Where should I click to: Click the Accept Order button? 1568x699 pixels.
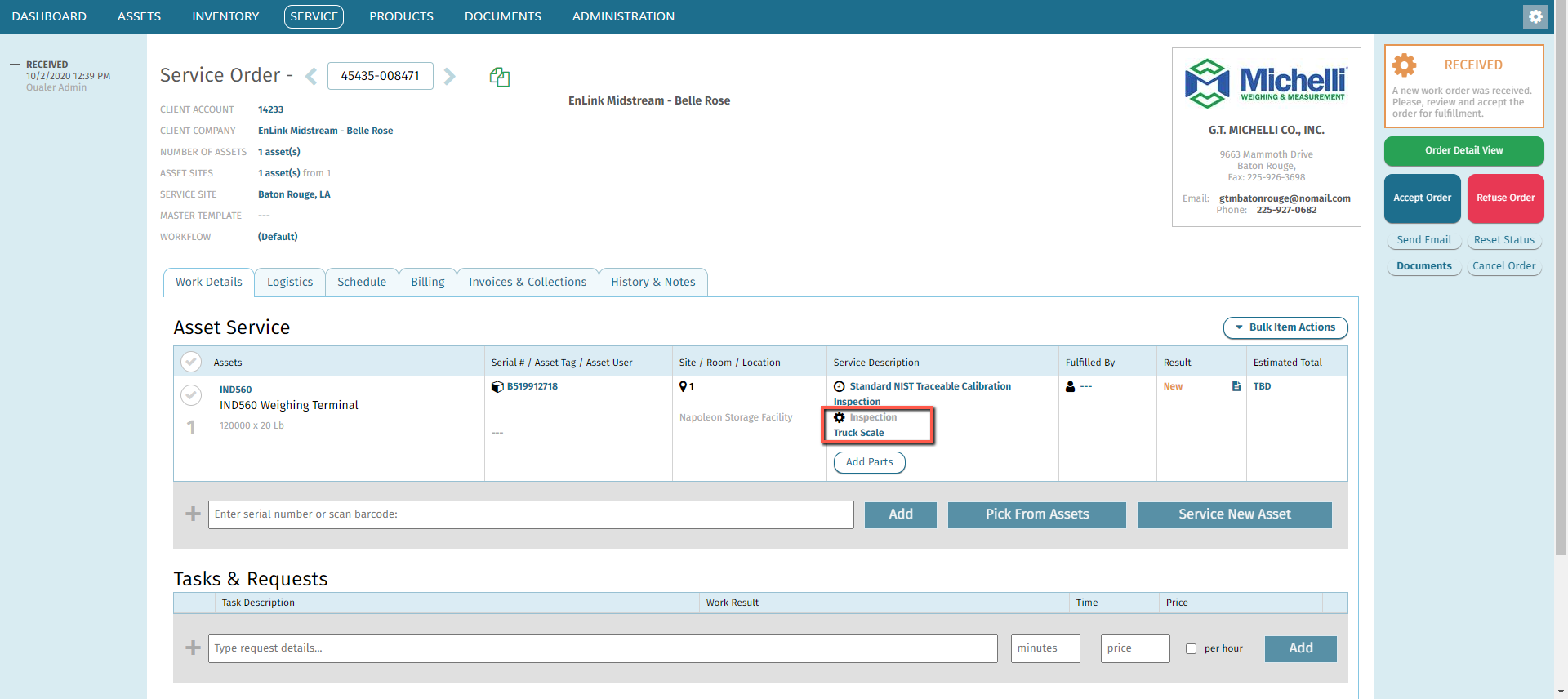(x=1422, y=198)
